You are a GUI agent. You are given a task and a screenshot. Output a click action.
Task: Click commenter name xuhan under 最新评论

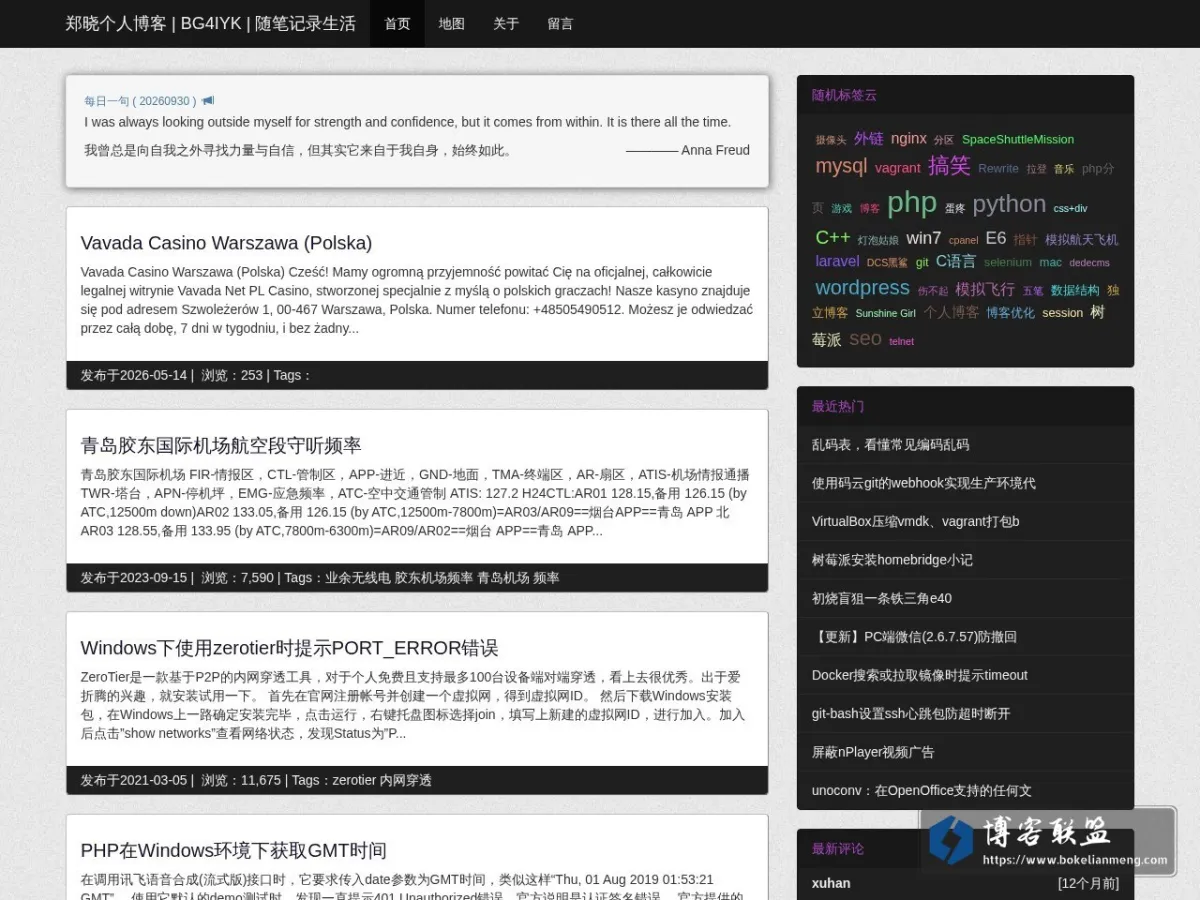pos(831,883)
